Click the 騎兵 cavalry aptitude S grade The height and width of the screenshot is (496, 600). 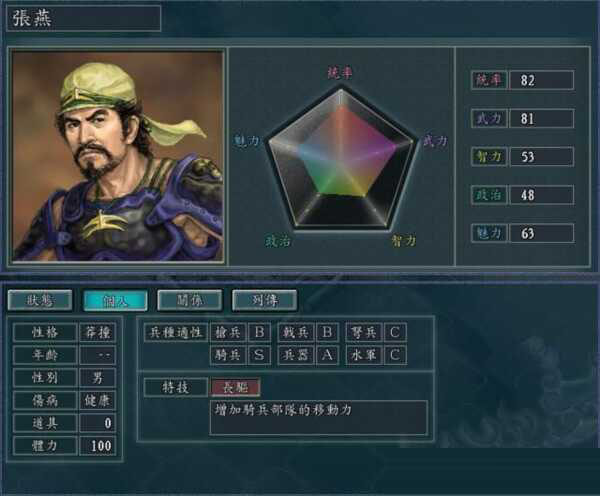point(259,355)
